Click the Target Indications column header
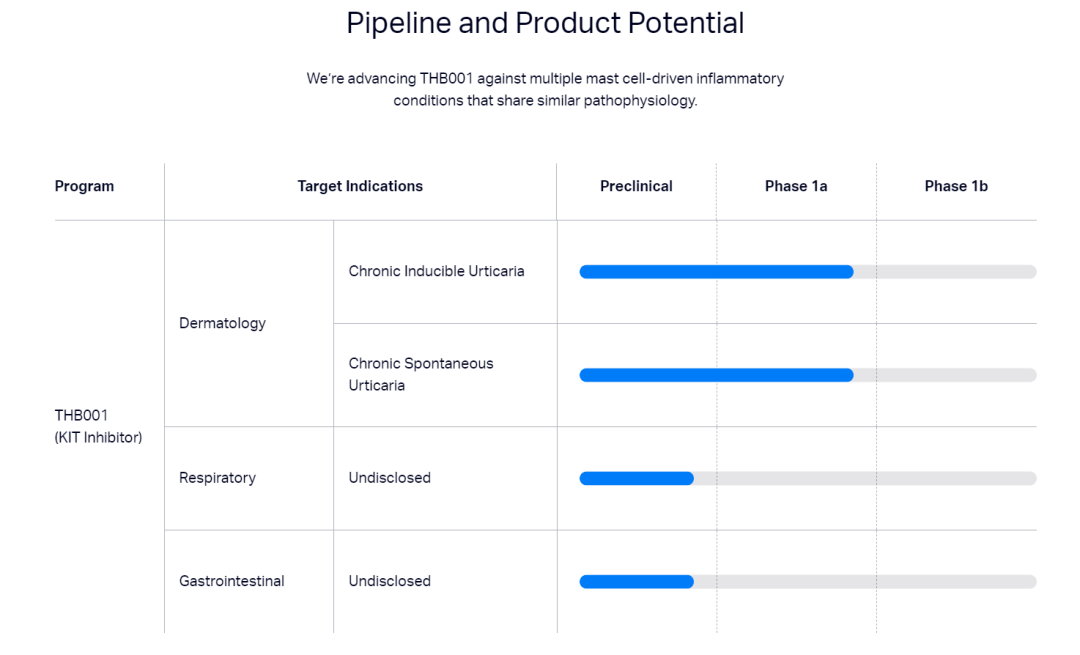Screen dimensions: 1080x655 pos(360,186)
